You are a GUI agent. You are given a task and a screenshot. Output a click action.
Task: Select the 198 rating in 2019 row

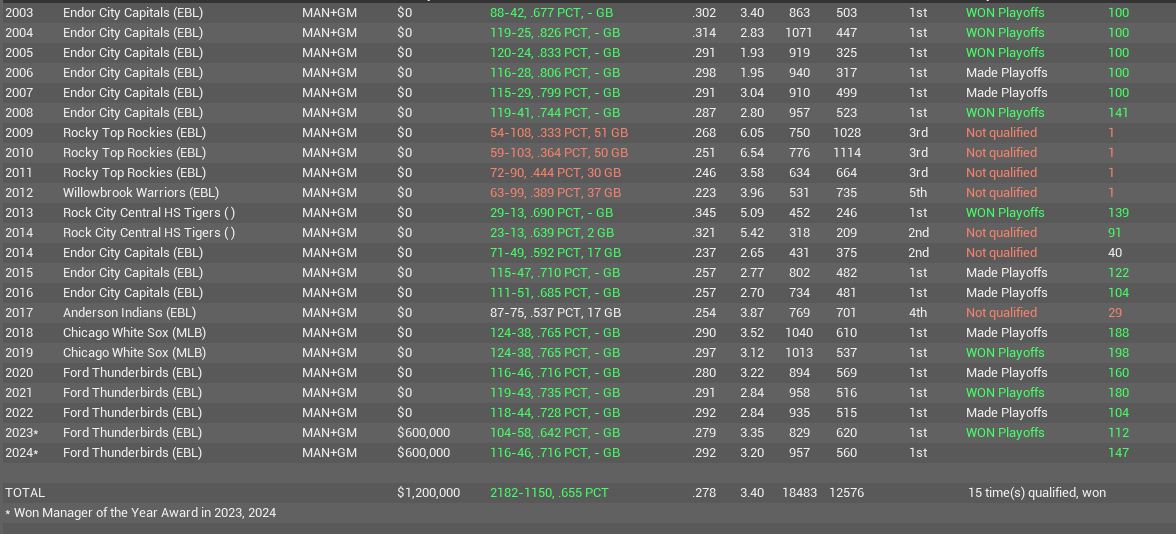(1118, 352)
